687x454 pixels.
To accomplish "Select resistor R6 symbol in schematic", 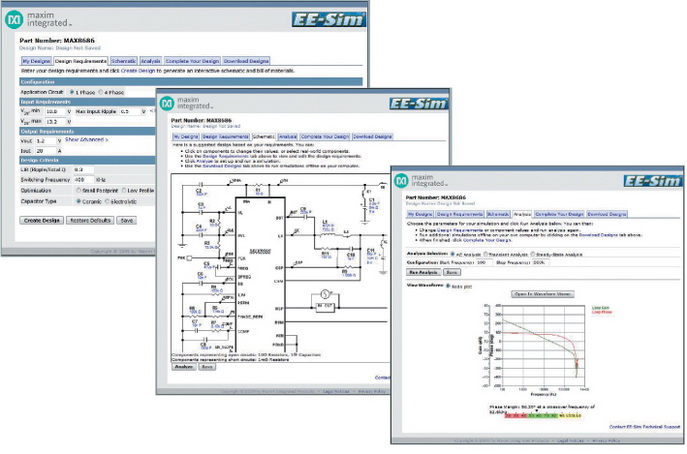I will [x=192, y=316].
